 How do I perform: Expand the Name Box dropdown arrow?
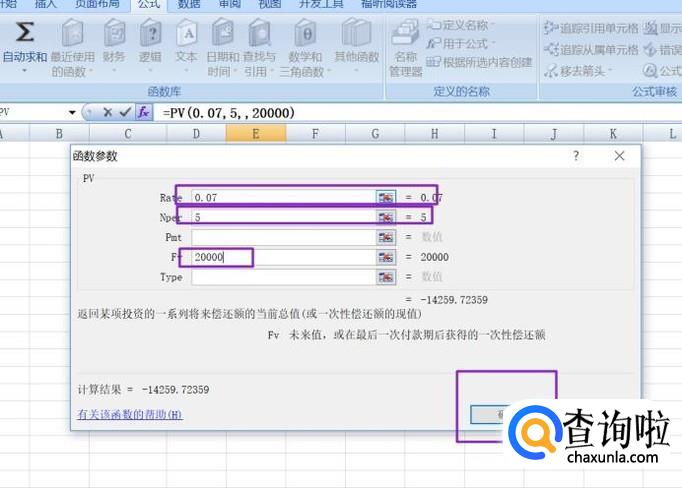(x=72, y=113)
